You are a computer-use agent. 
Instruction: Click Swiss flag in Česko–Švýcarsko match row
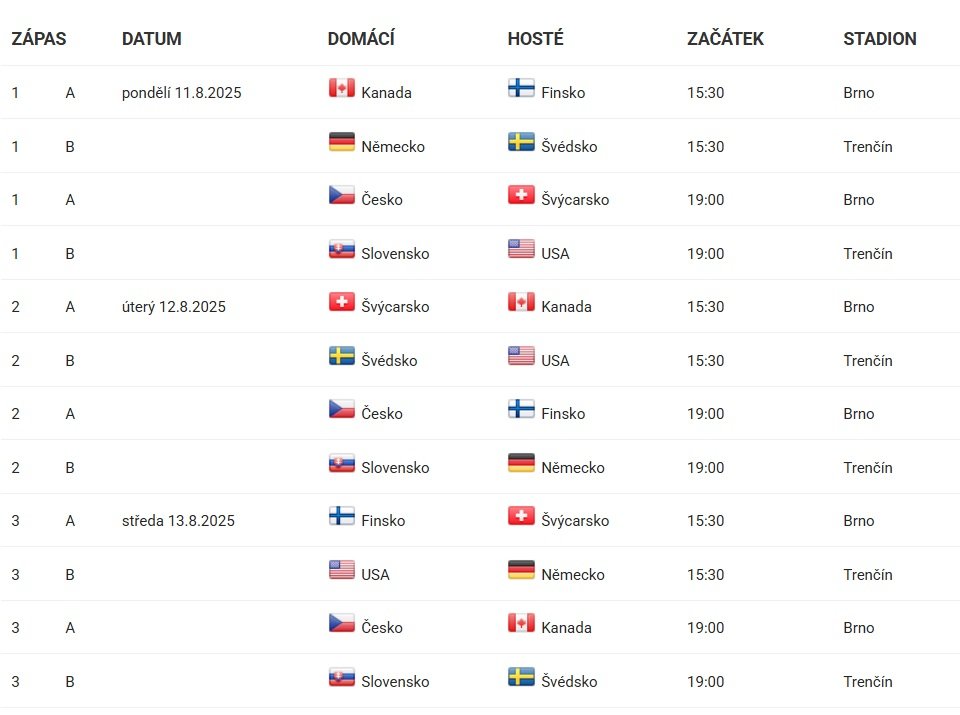[x=521, y=195]
